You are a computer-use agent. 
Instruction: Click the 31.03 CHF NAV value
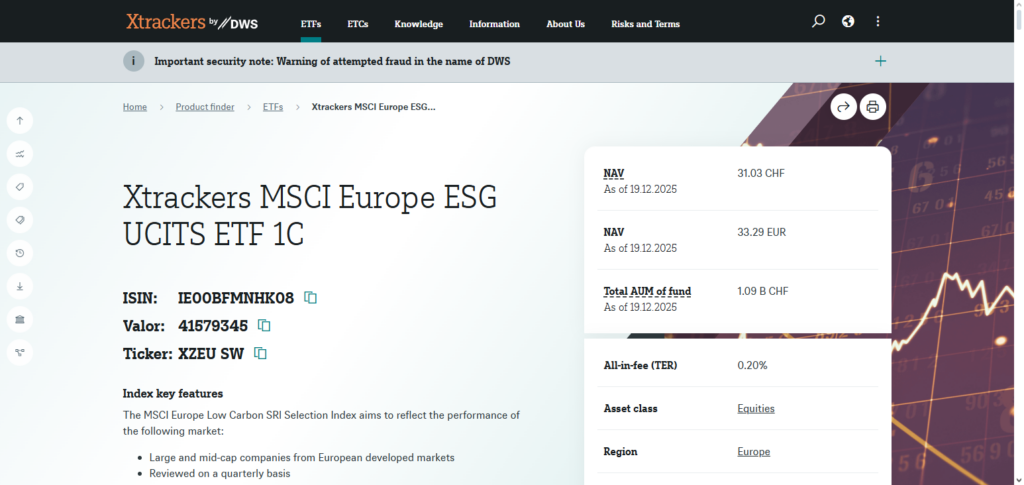[761, 174]
